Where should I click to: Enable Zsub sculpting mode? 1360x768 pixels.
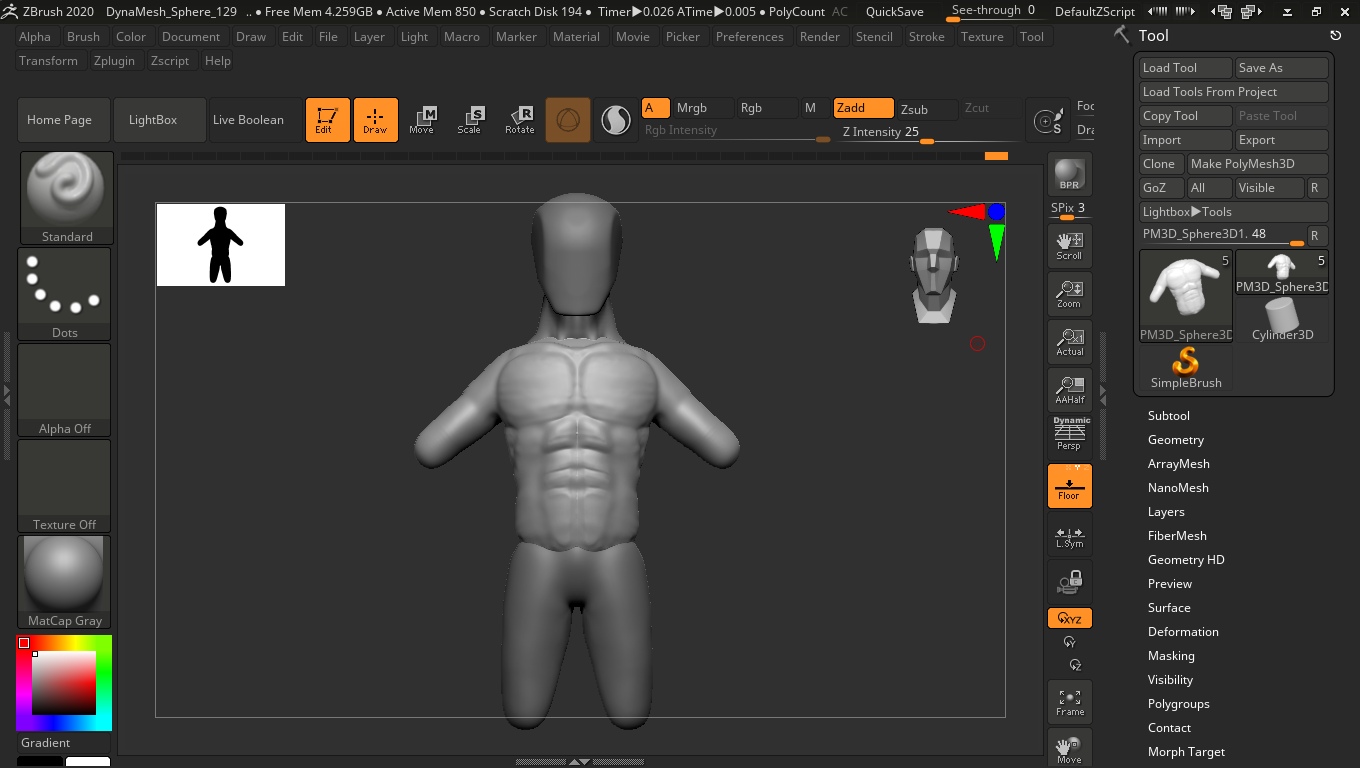914,109
